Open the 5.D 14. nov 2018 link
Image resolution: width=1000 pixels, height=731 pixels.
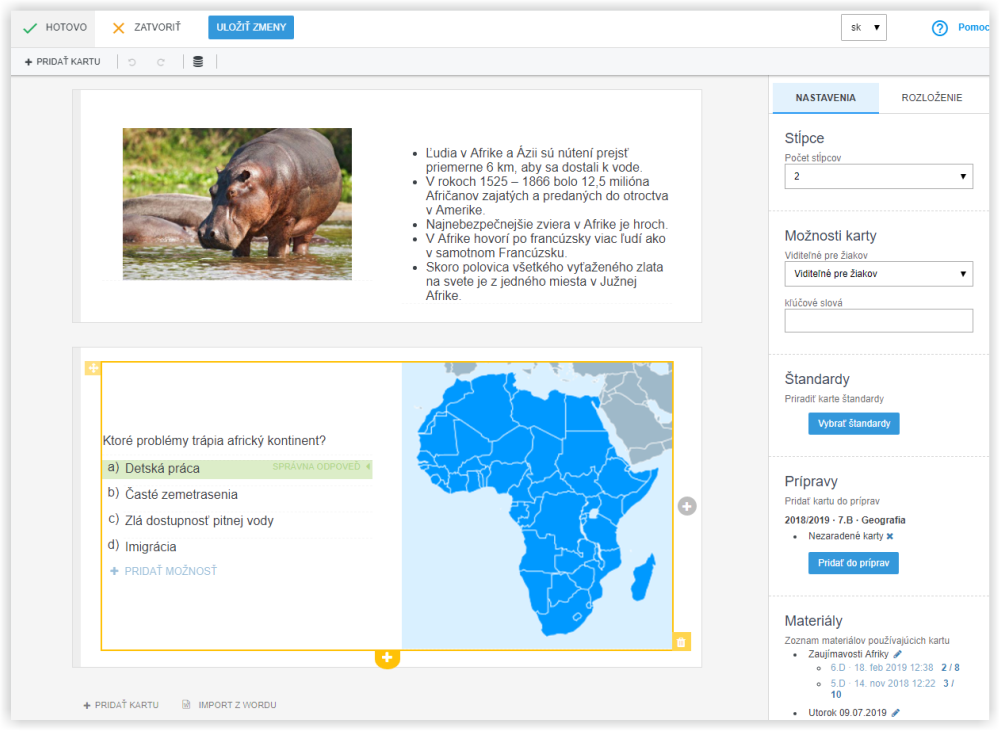click(883, 684)
